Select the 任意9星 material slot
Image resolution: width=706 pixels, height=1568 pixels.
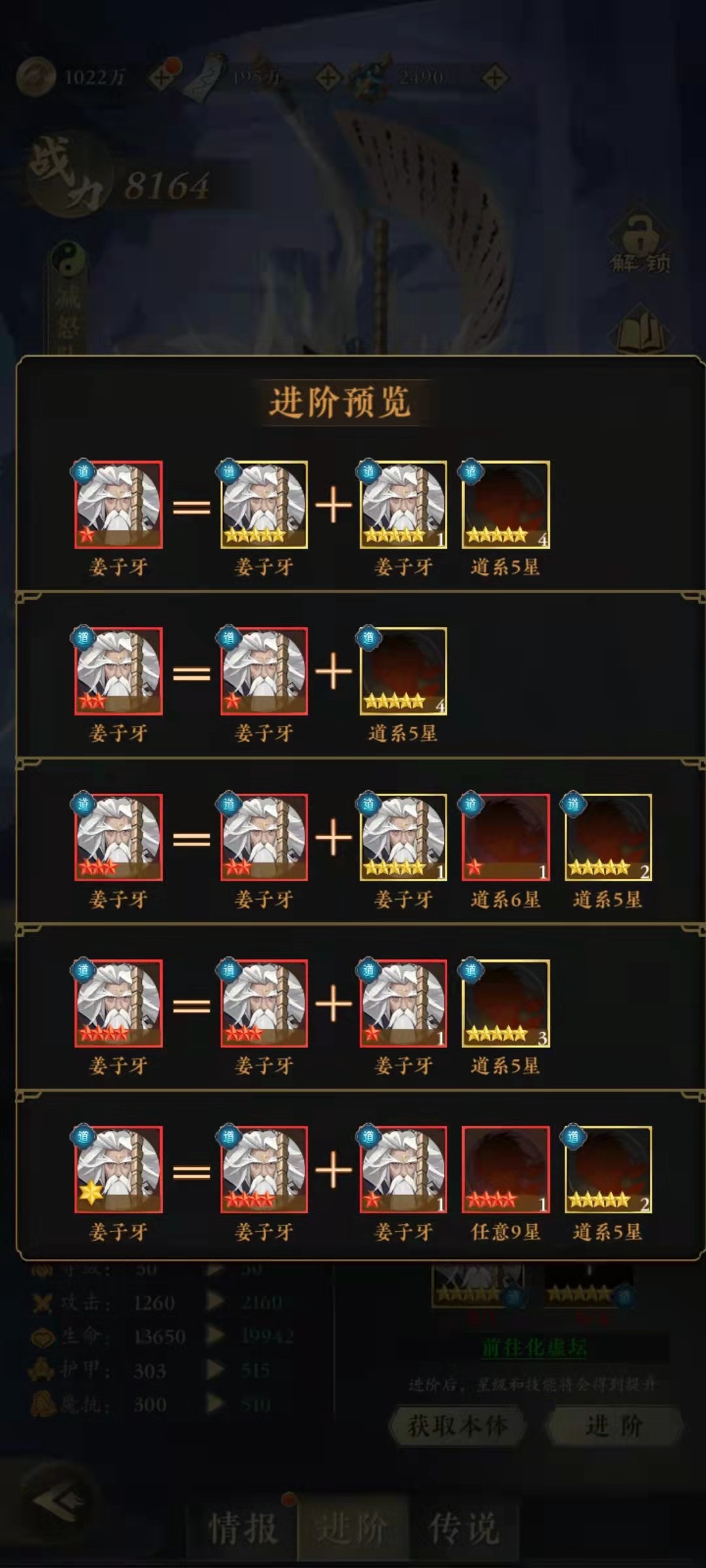click(505, 1170)
